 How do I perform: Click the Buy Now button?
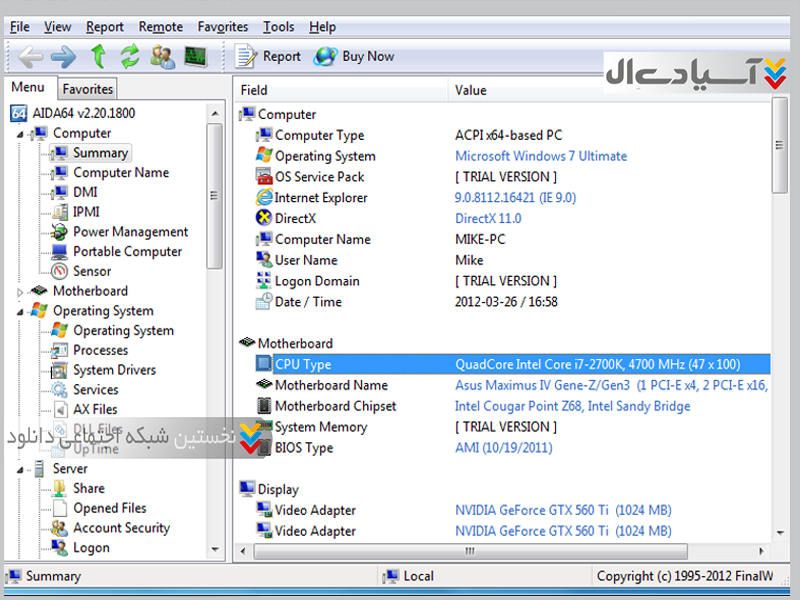[x=355, y=57]
